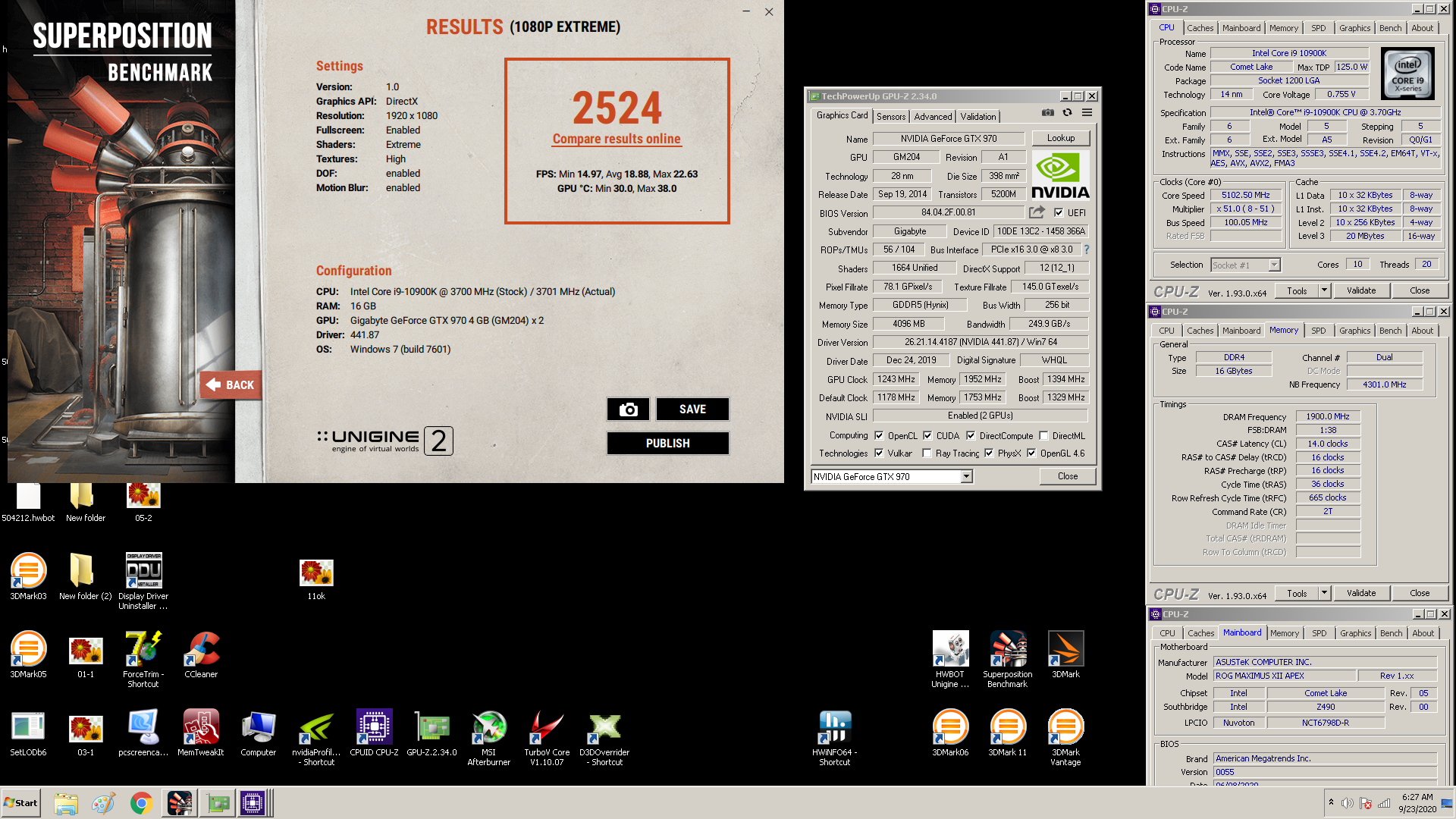Expand Tools dropdown arrow in CPU-Z Memory window
This screenshot has width=1456, height=819.
pos(1324,593)
